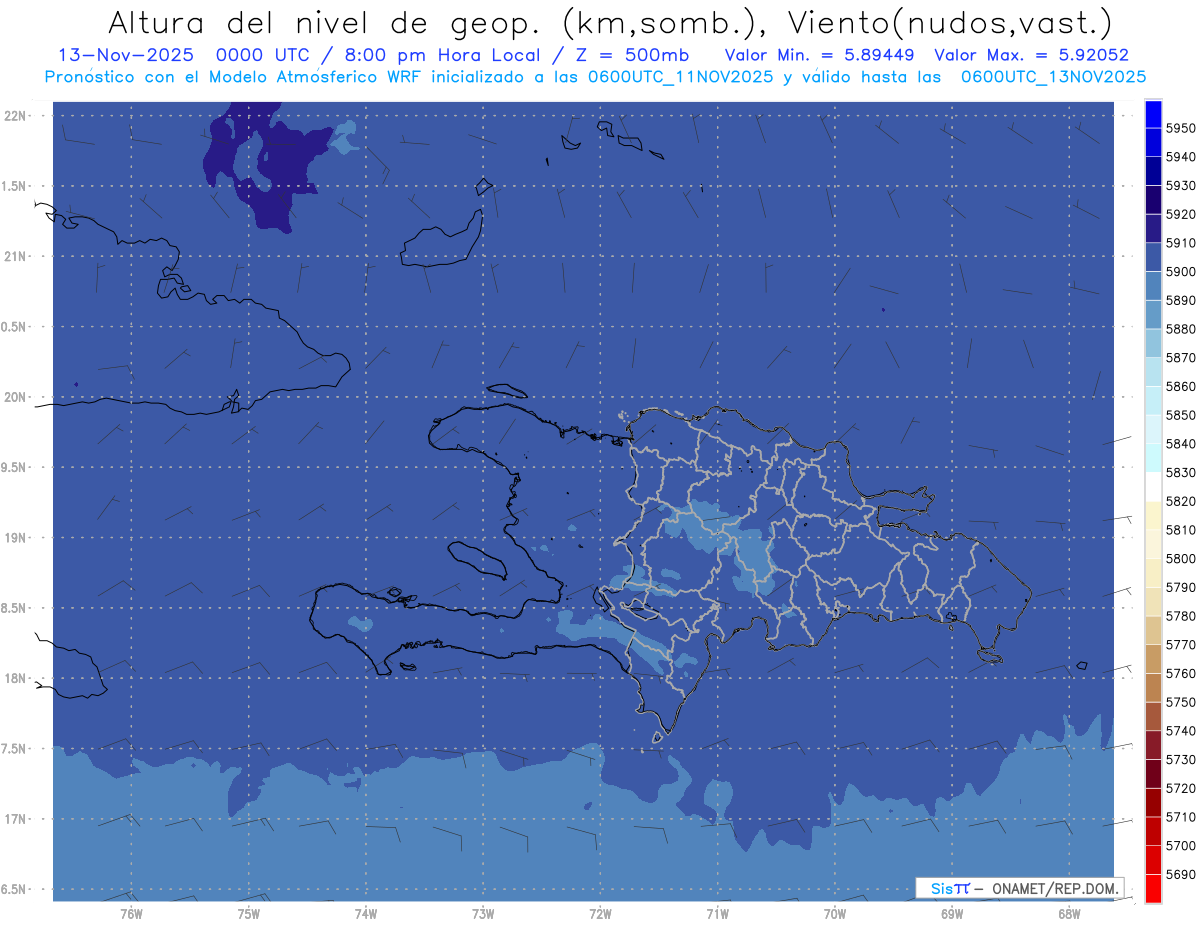Click the colorbar label 5690
The image size is (1200, 927).
coord(1181,874)
